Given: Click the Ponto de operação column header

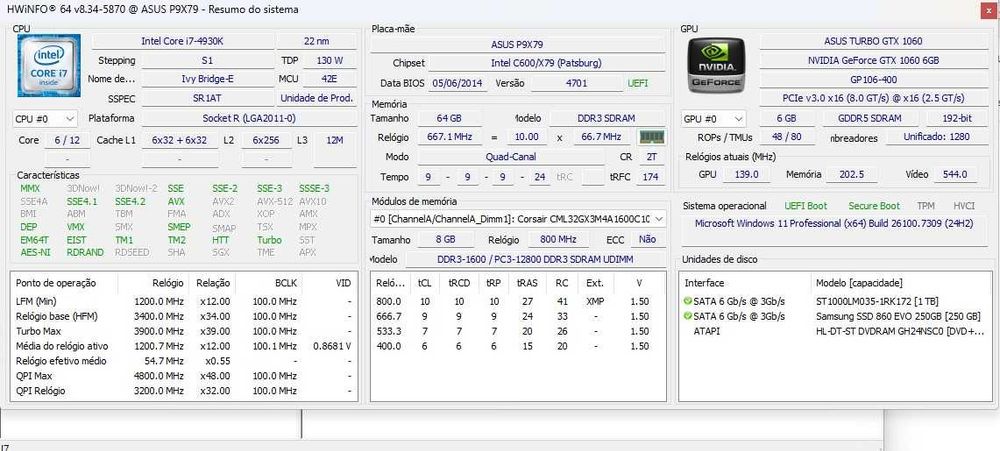Looking at the screenshot, I should (64, 283).
